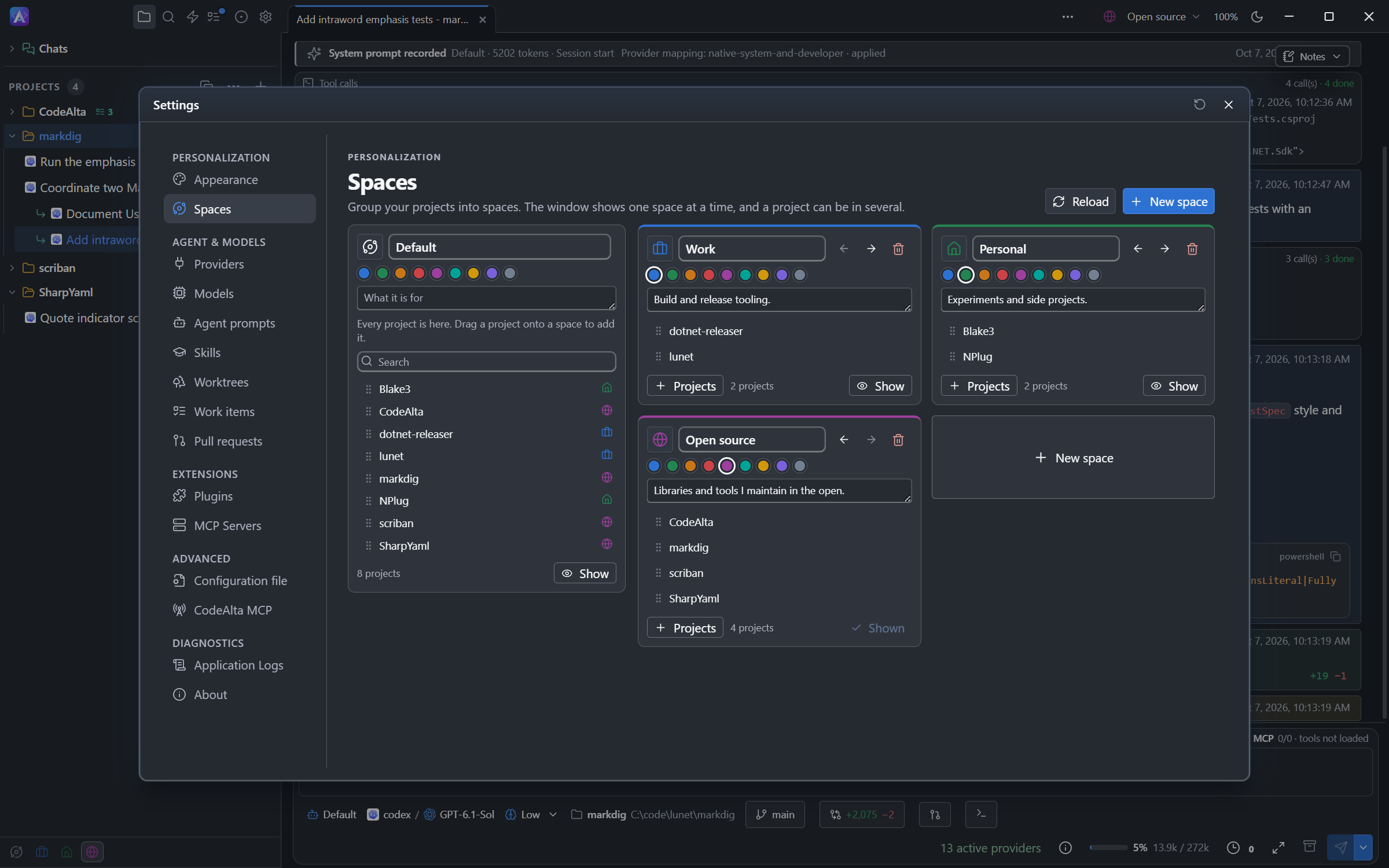This screenshot has width=1389, height=868.
Task: Move the Open source space left arrow
Action: (844, 440)
